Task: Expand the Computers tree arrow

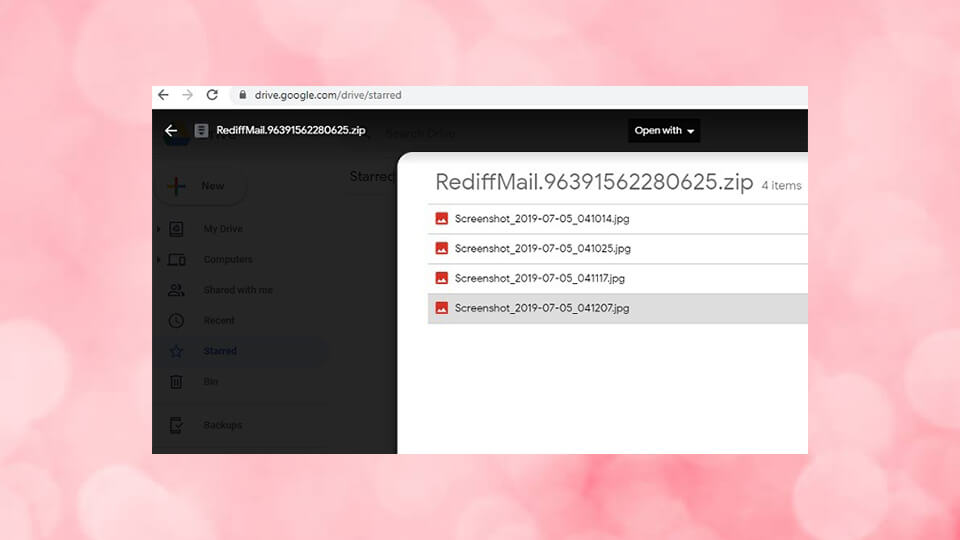Action: pos(158,260)
